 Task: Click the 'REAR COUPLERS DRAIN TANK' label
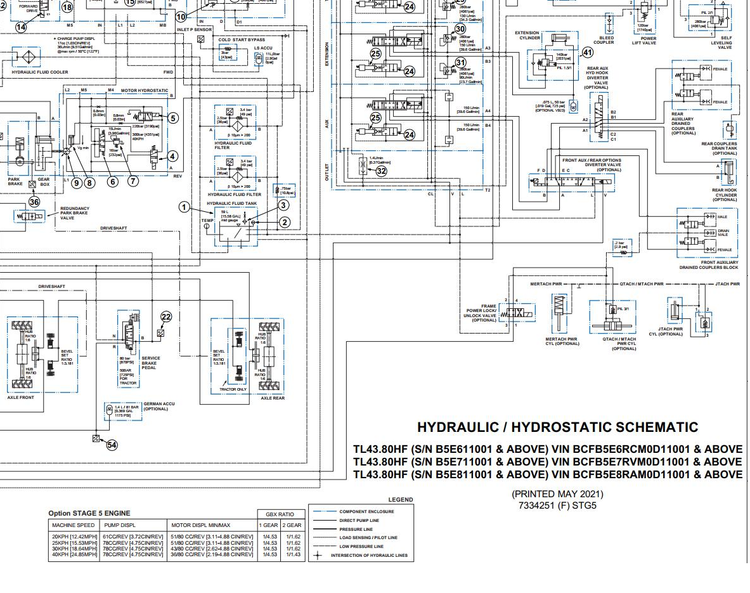click(719, 148)
